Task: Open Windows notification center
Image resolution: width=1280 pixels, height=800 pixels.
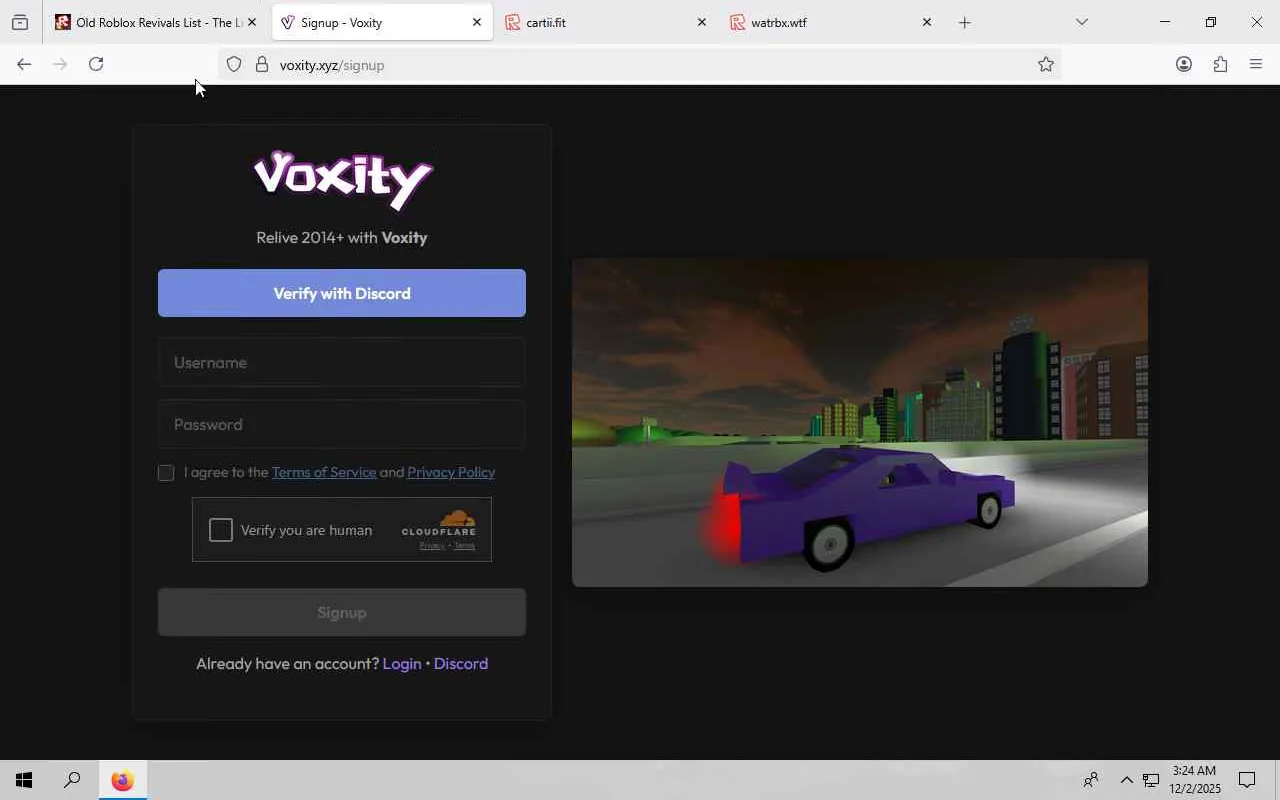Action: tap(1247, 780)
